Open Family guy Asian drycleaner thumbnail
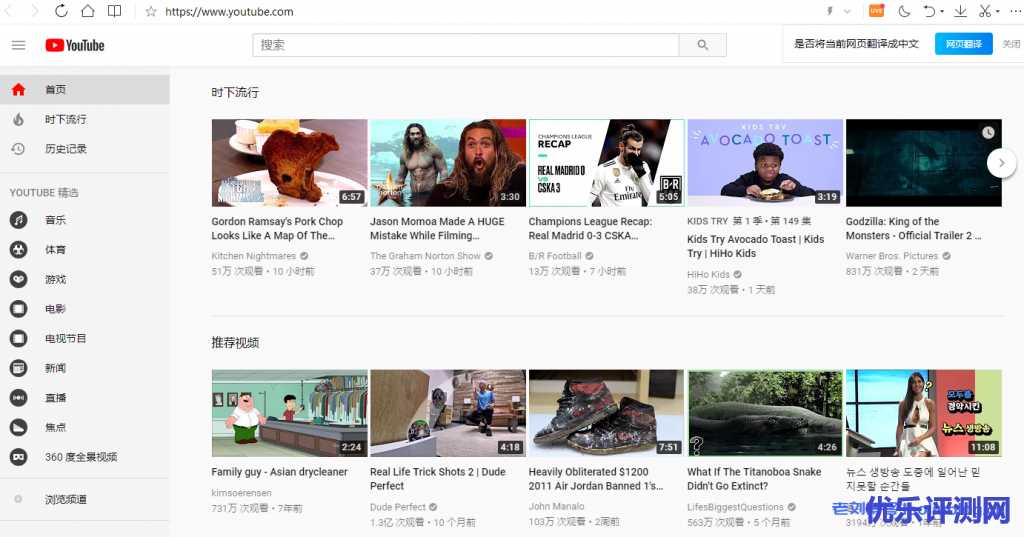This screenshot has width=1024, height=537. [x=289, y=413]
